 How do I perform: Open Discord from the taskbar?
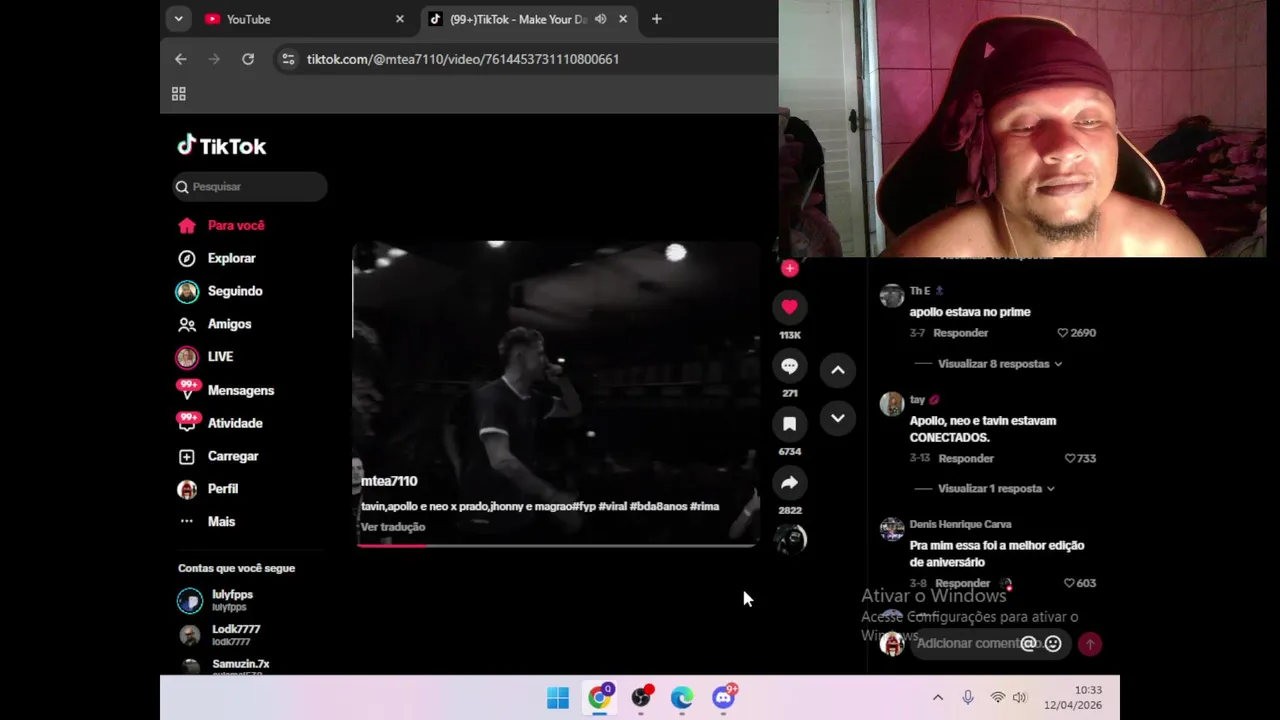pyautogui.click(x=724, y=698)
